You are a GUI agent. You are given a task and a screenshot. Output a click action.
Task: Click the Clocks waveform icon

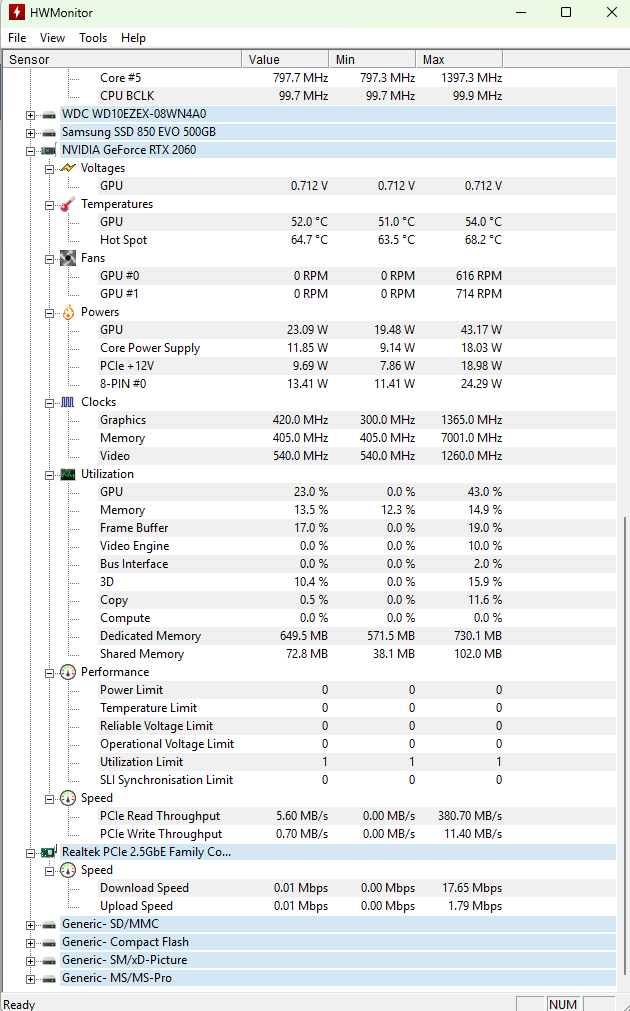[x=68, y=402]
